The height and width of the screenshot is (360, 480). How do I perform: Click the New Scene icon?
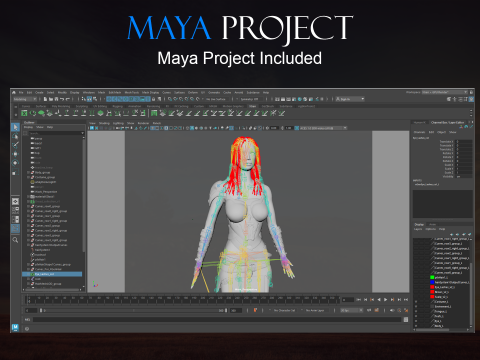tap(46, 99)
